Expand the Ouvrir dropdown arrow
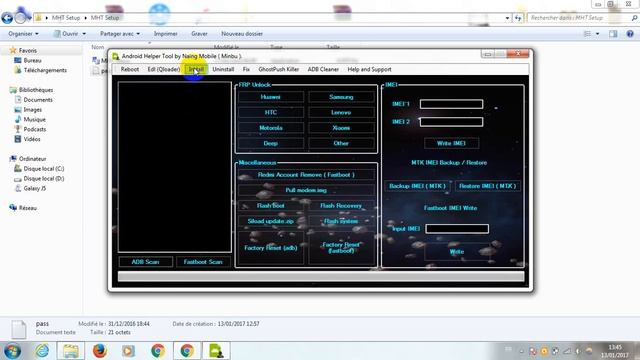 pyautogui.click(x=84, y=34)
